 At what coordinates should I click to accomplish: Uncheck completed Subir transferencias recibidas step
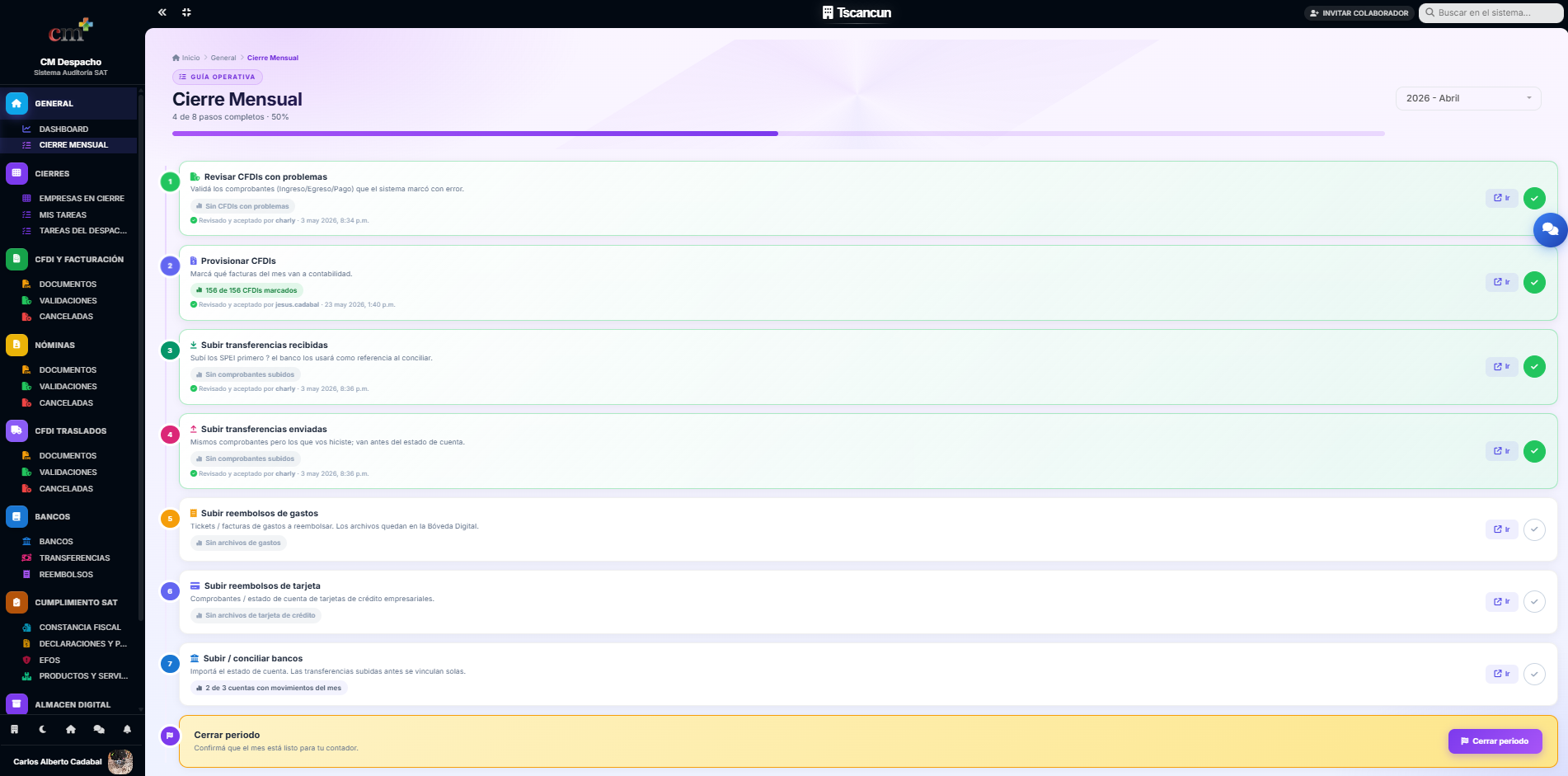click(x=1534, y=366)
